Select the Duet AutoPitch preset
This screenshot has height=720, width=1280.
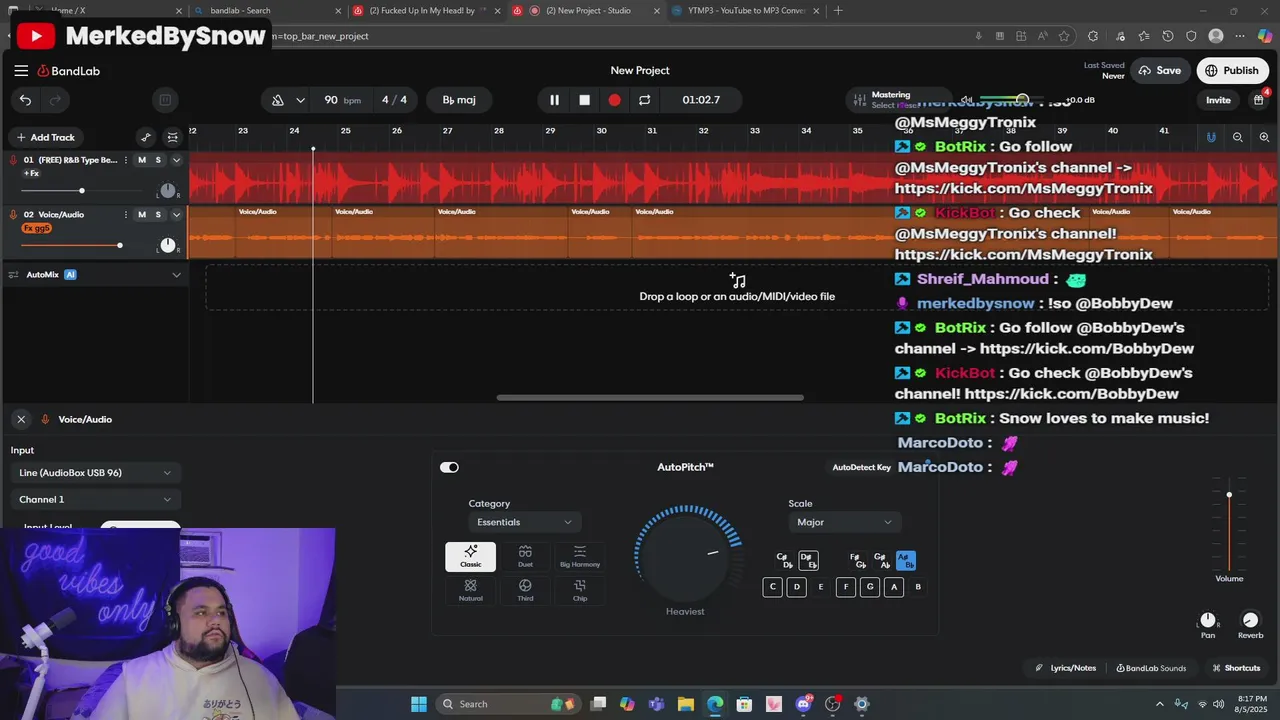click(525, 557)
